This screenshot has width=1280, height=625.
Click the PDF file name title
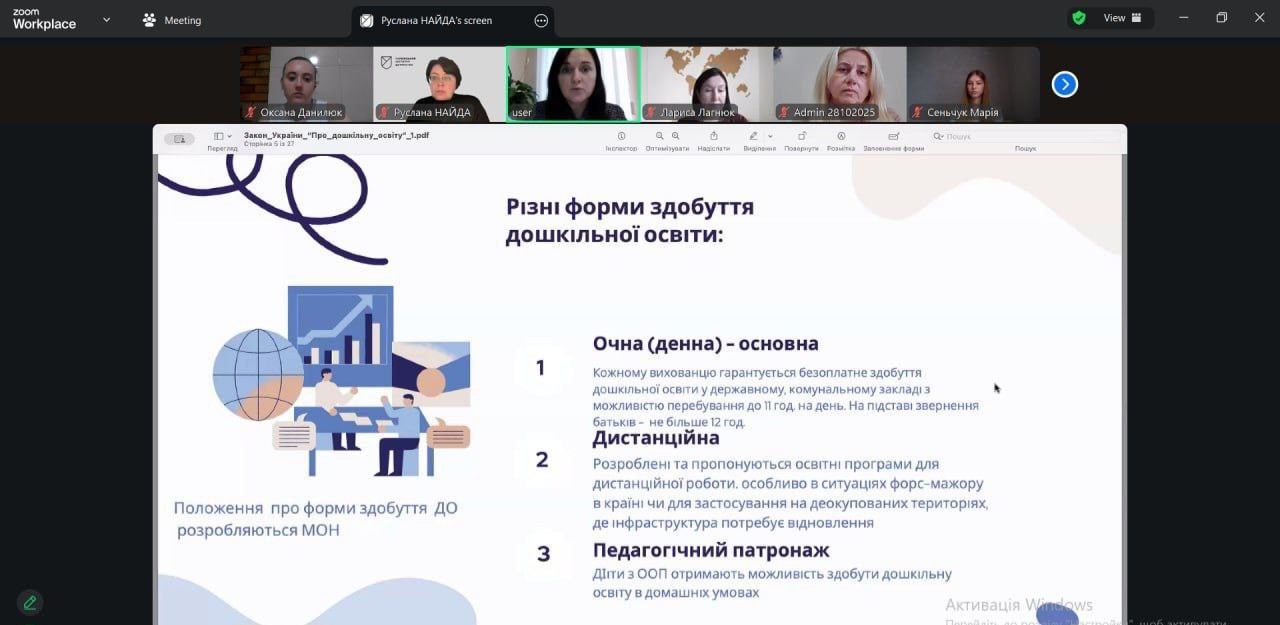pos(337,134)
